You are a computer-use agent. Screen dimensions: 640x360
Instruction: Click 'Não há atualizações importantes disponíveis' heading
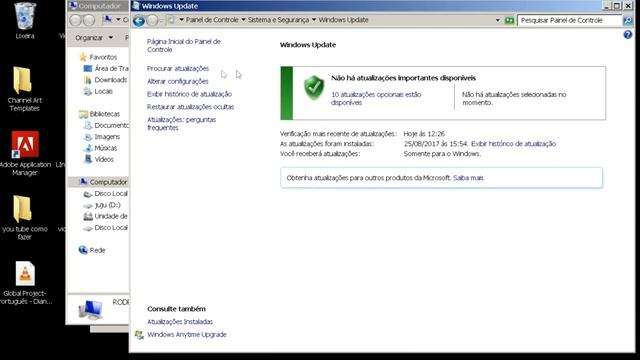click(403, 78)
